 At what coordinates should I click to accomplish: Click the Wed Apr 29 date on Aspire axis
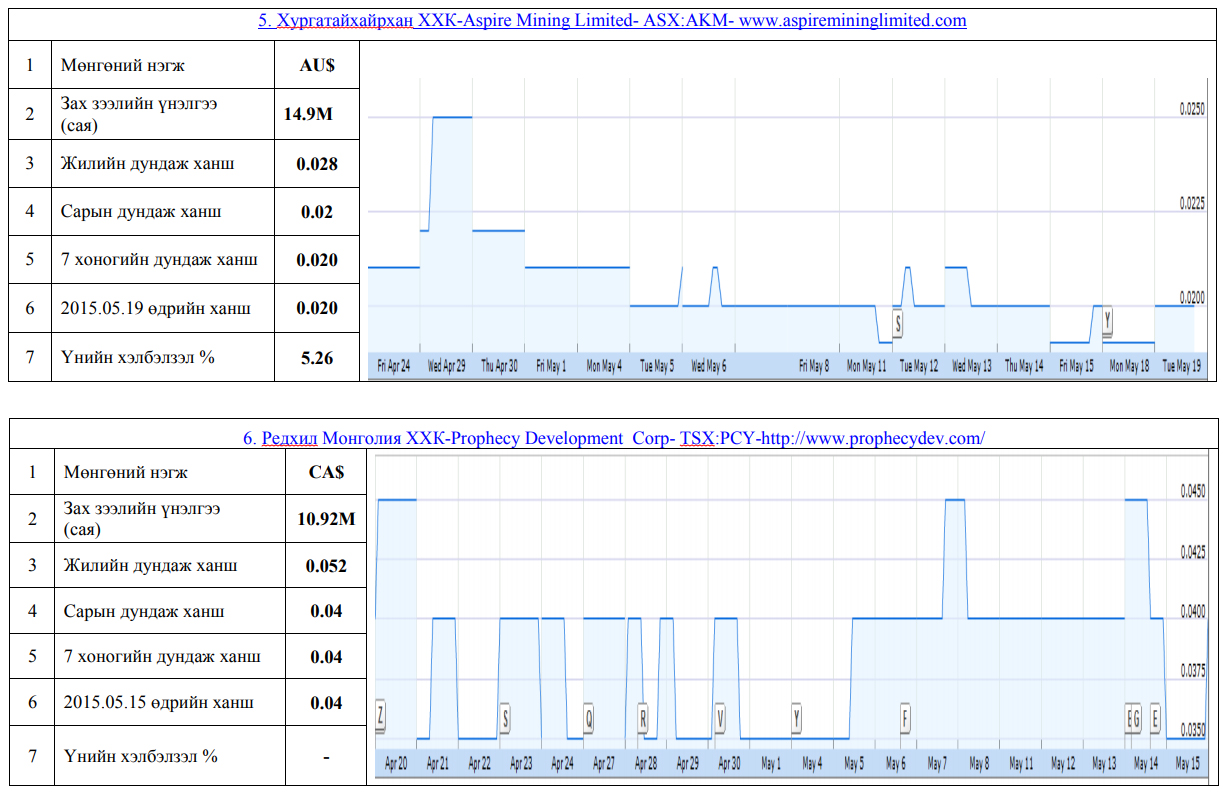[446, 367]
